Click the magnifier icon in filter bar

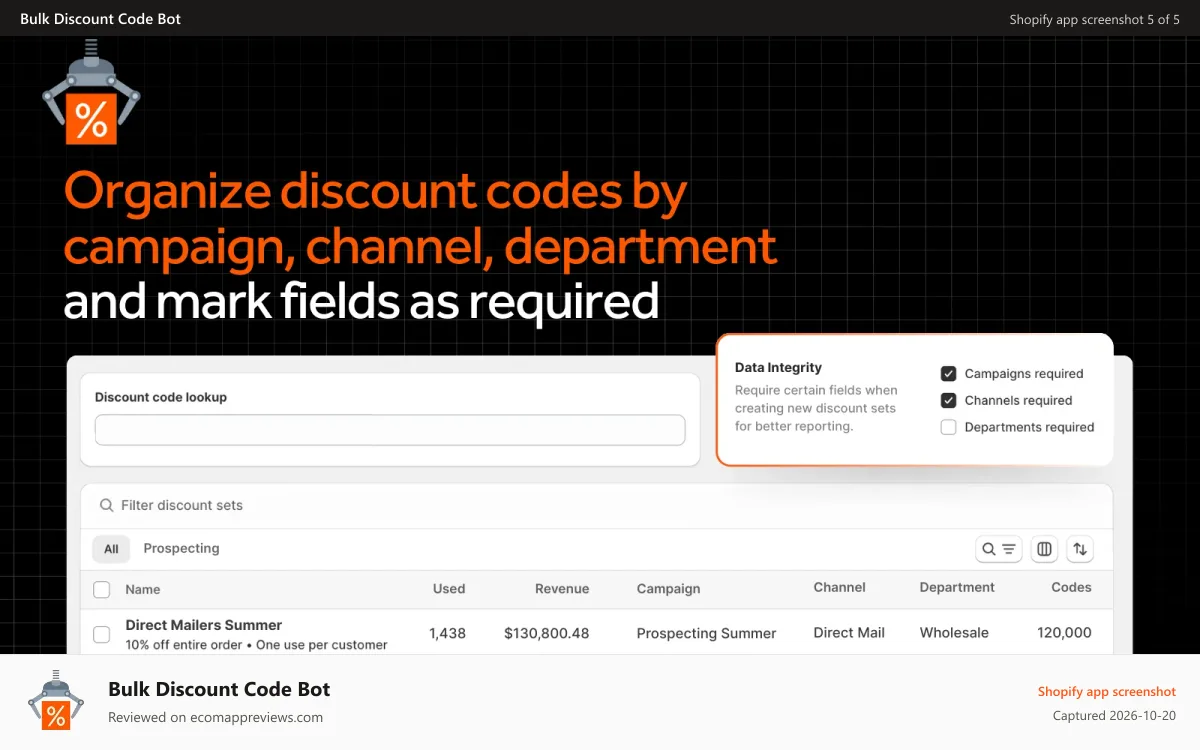(106, 506)
